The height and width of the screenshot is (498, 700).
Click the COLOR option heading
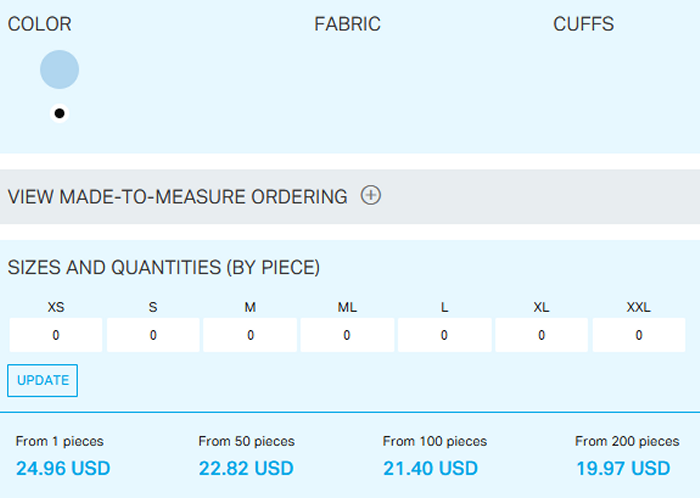tap(40, 24)
